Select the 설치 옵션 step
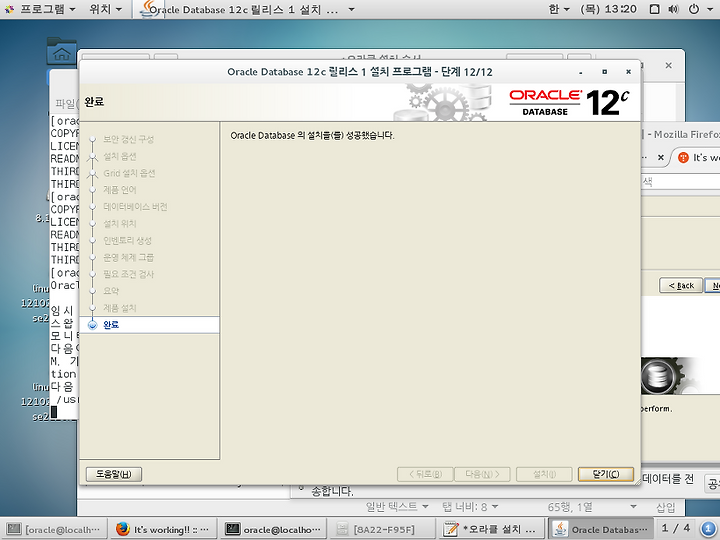Image resolution: width=720 pixels, height=540 pixels. 120,156
